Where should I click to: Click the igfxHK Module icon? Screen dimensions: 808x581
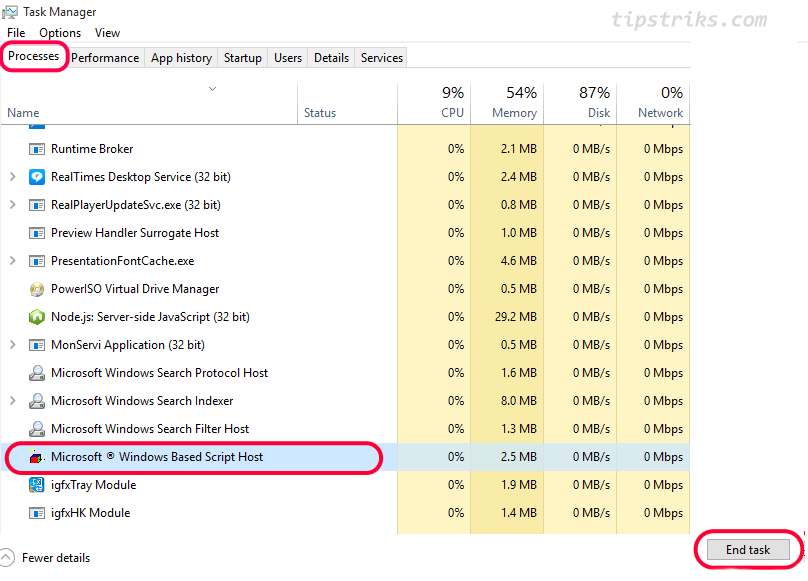pyautogui.click(x=37, y=513)
